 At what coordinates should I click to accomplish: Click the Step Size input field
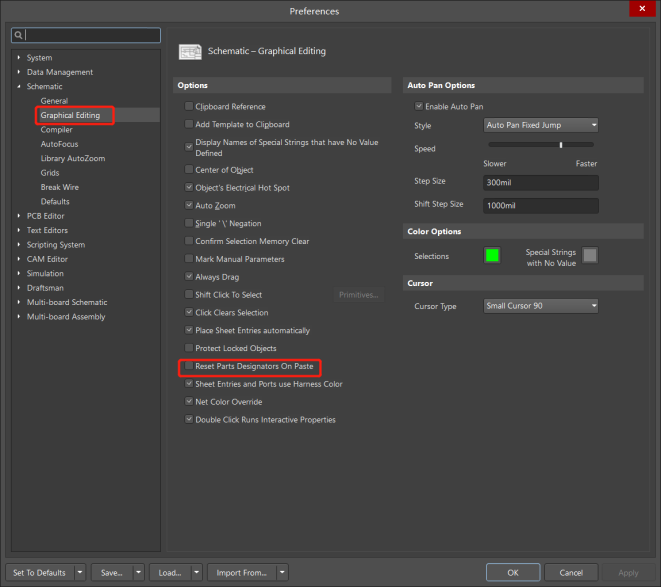coord(540,183)
